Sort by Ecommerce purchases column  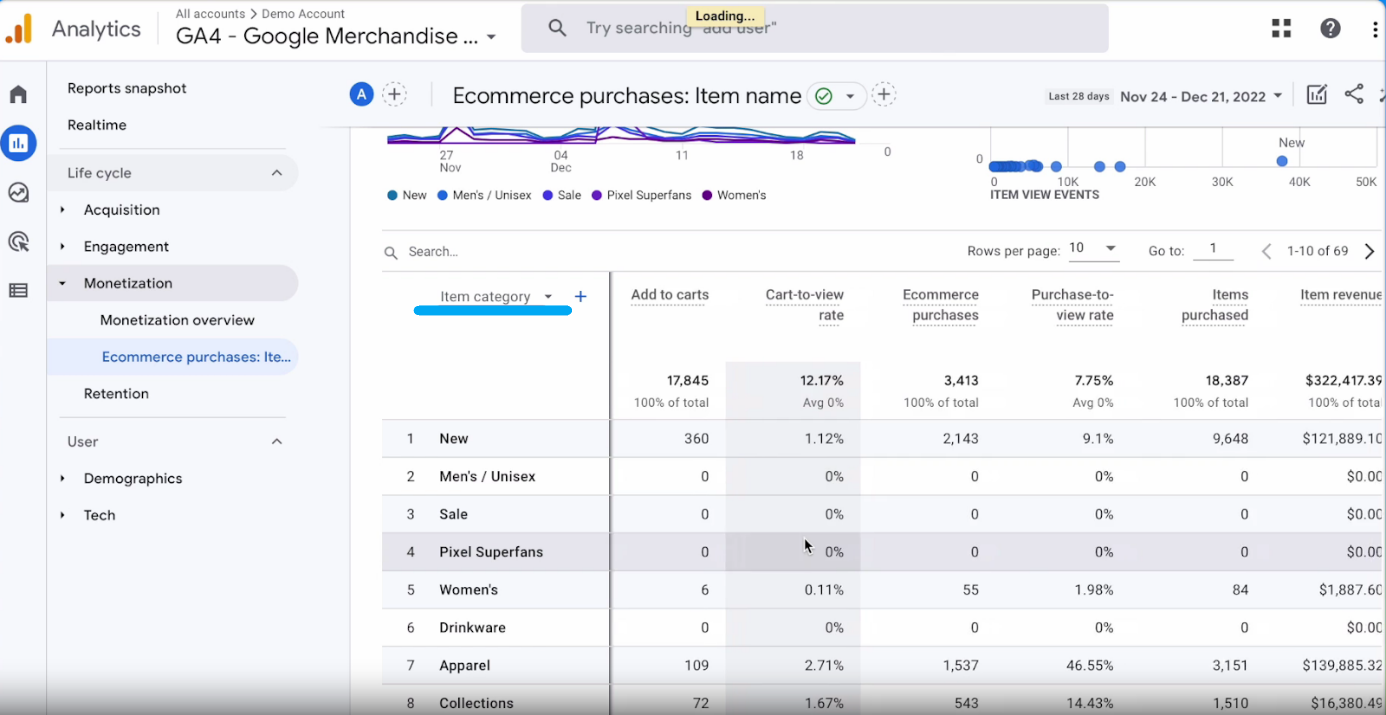(x=940, y=305)
